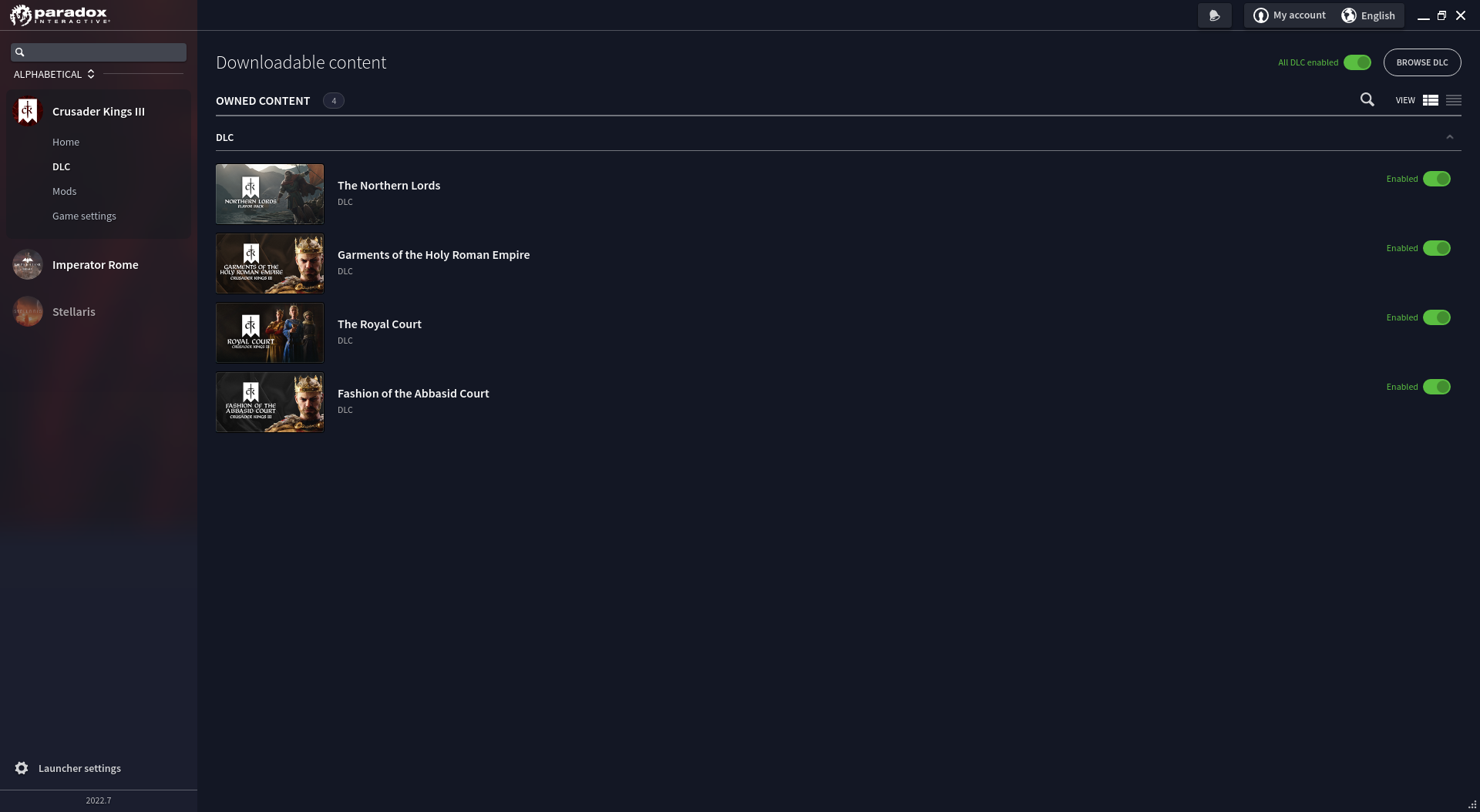The width and height of the screenshot is (1480, 812).
Task: Toggle All DLC enabled switch
Action: click(1357, 62)
